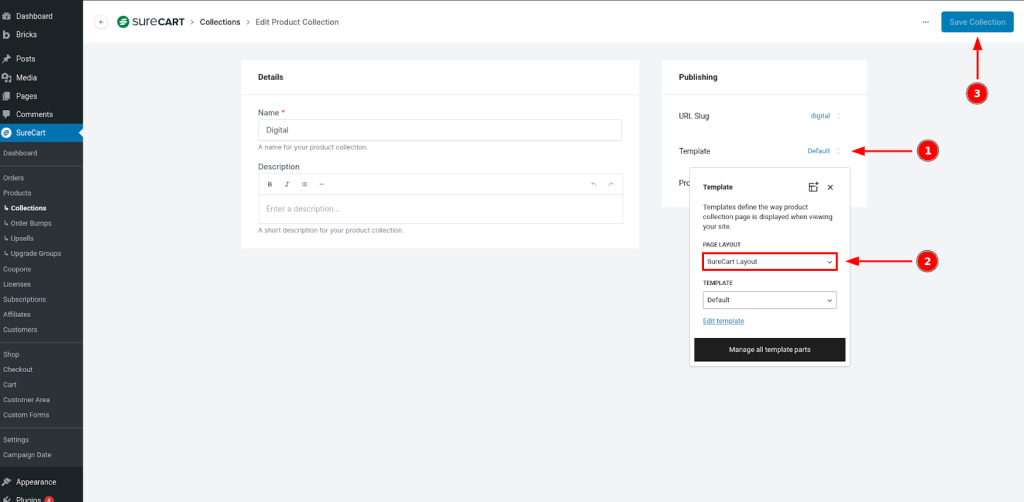
Task: Click the Edit template link
Action: [x=723, y=321]
